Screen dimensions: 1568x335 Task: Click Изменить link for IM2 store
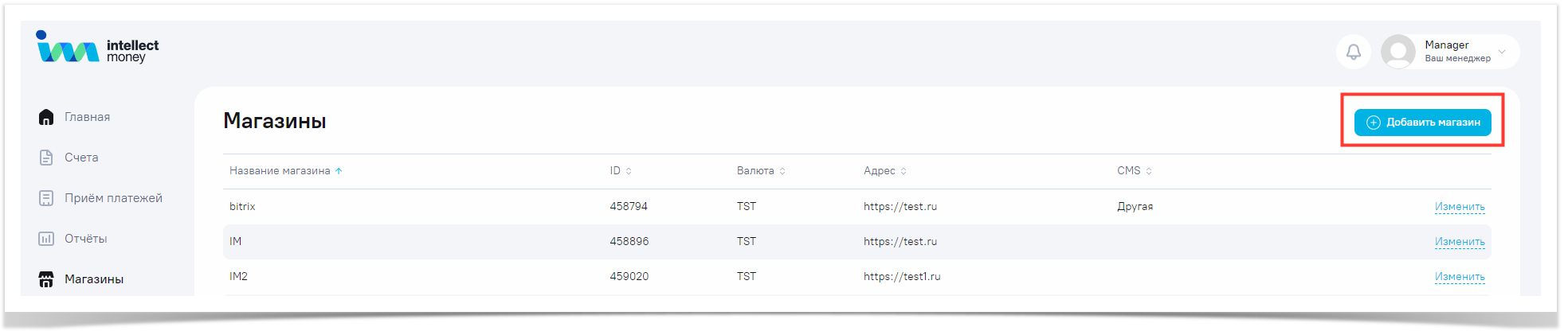(x=1459, y=277)
